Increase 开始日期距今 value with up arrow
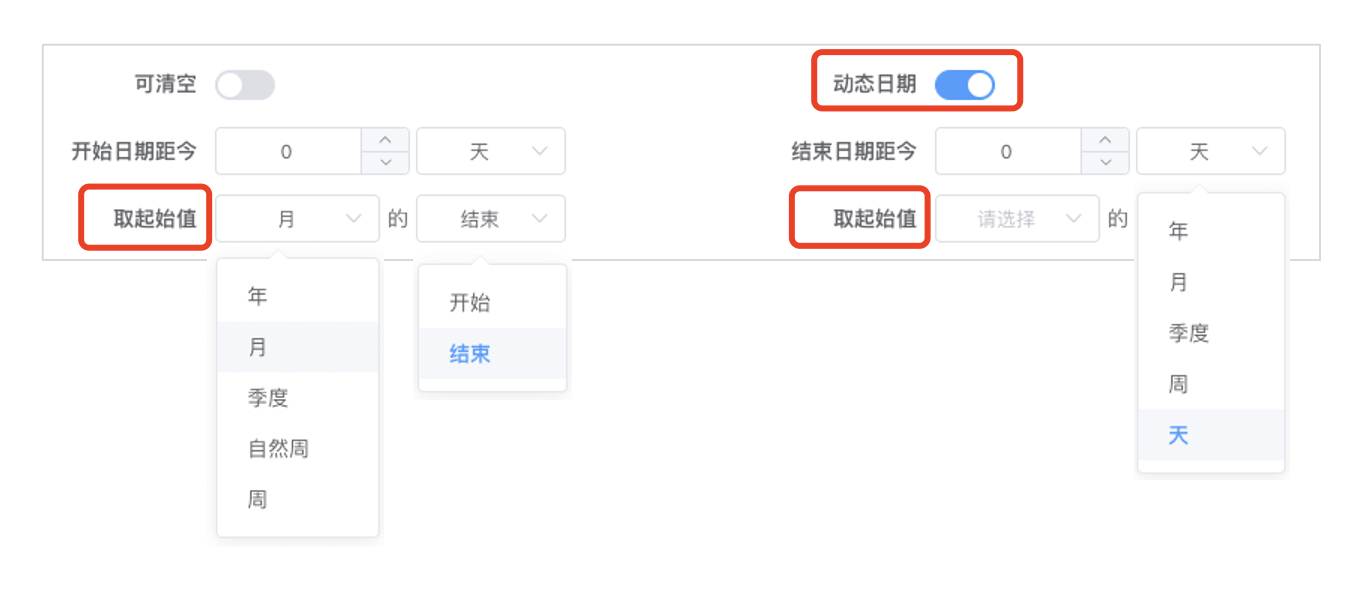Image resolution: width=1372 pixels, height=590 pixels. [385, 140]
